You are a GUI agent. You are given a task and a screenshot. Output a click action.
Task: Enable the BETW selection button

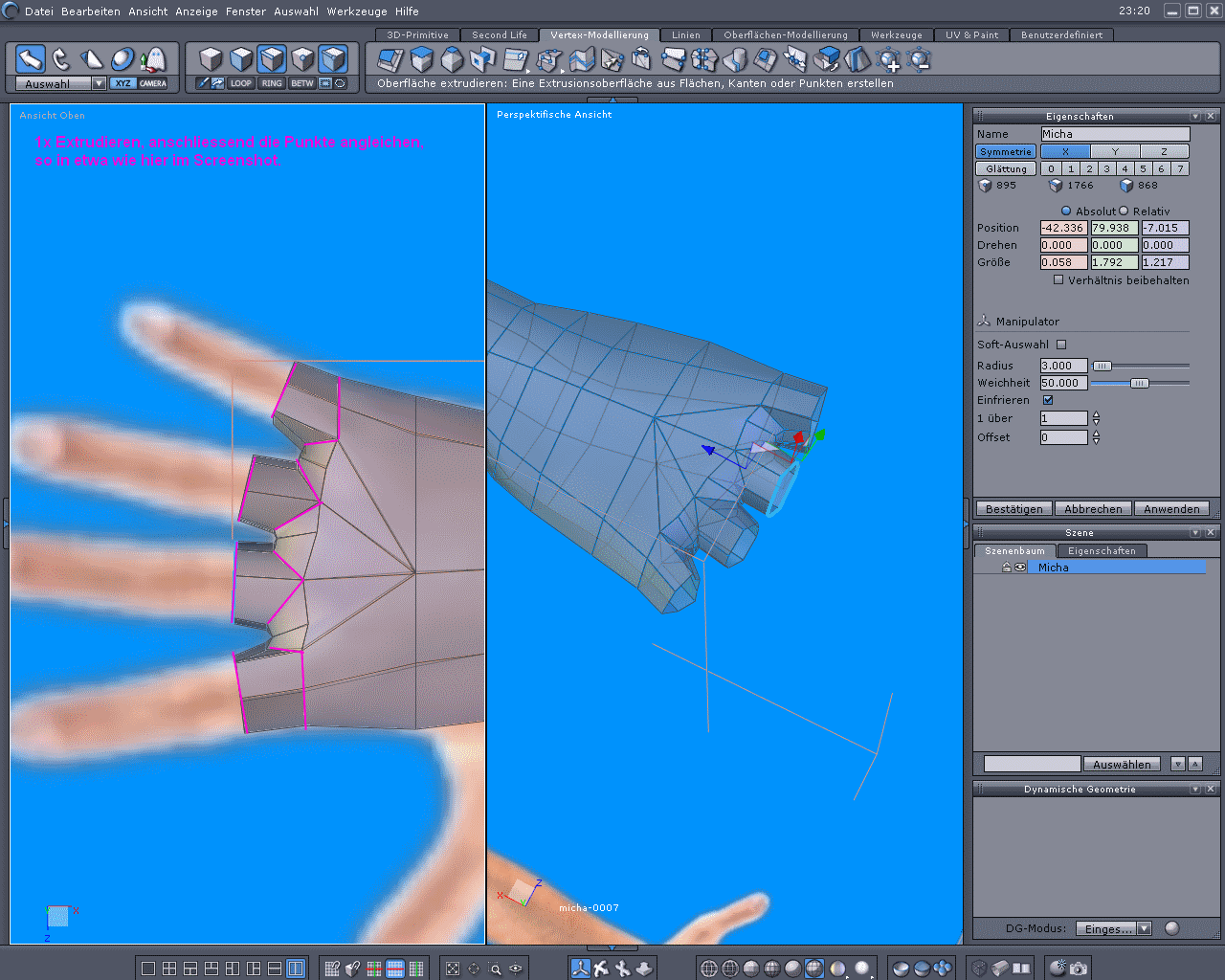point(302,83)
